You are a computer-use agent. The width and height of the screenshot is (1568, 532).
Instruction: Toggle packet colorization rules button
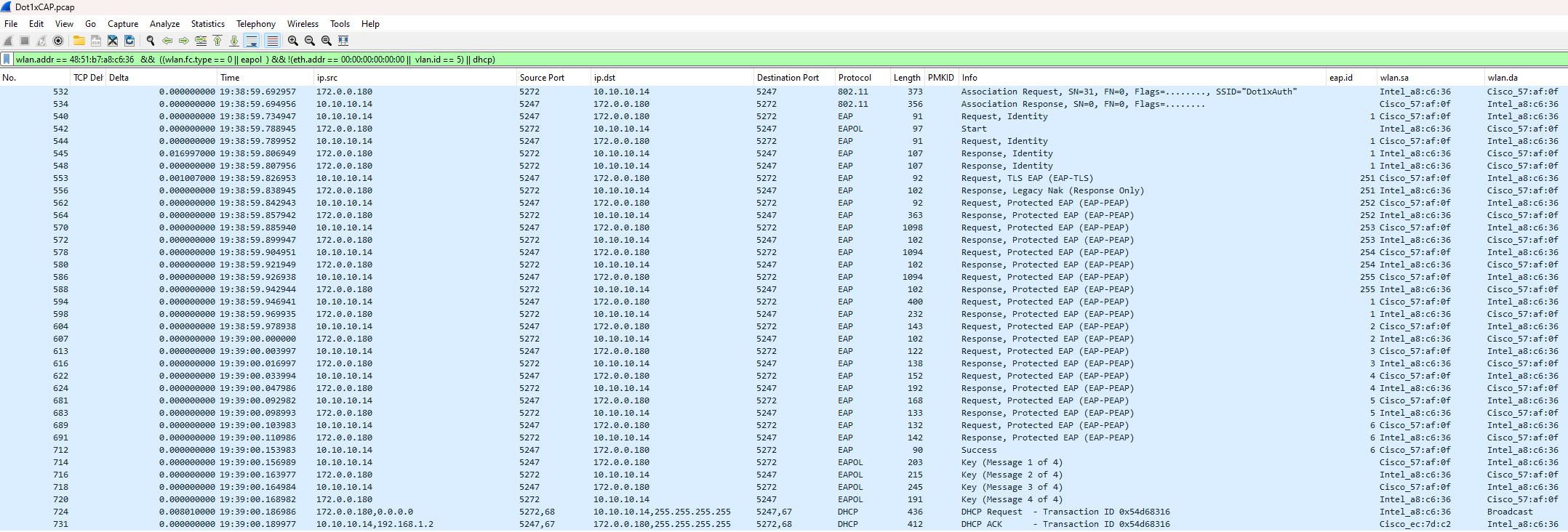[x=272, y=41]
